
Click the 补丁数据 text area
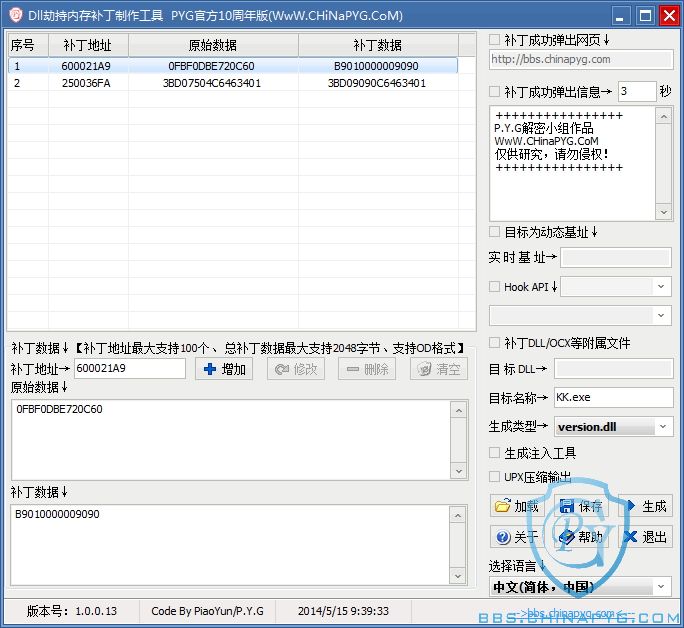(231, 545)
